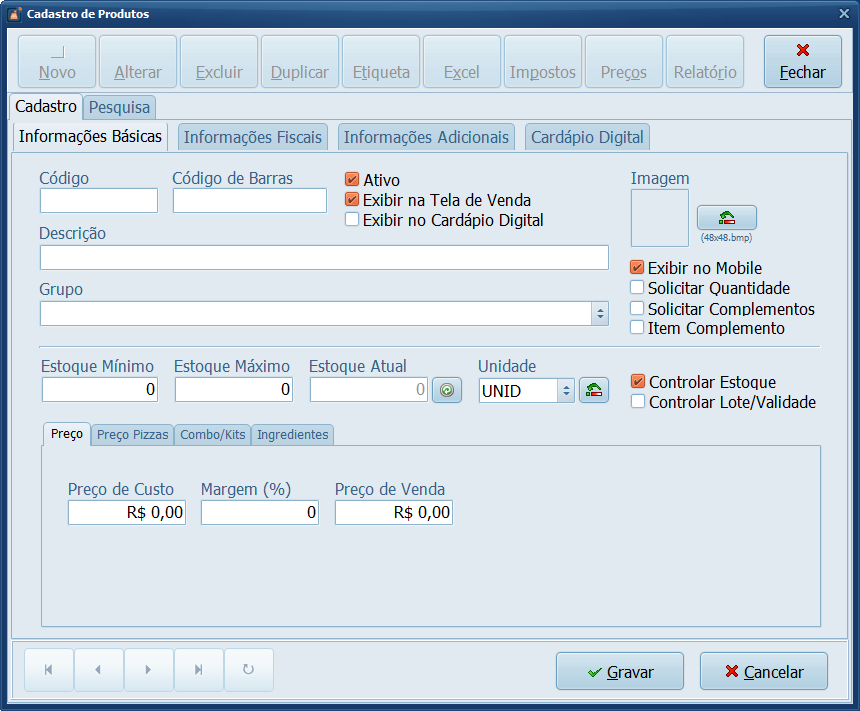Go to first record navigation arrow
860x711 pixels.
49,670
